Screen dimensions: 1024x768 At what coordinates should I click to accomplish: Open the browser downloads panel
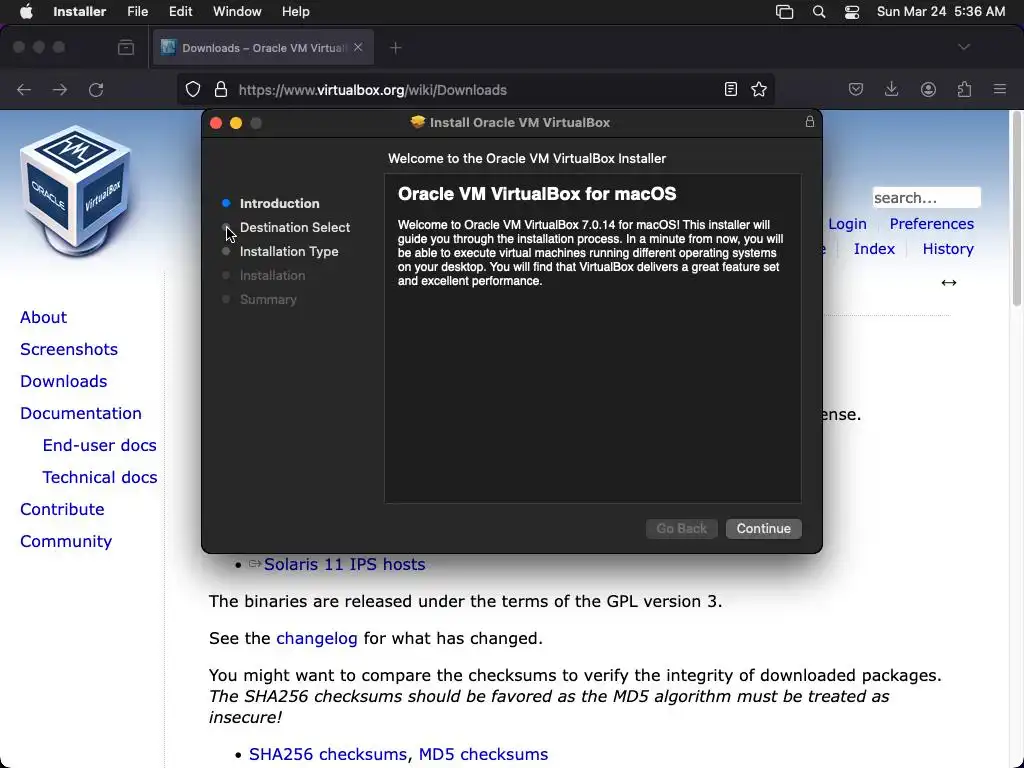tap(891, 89)
